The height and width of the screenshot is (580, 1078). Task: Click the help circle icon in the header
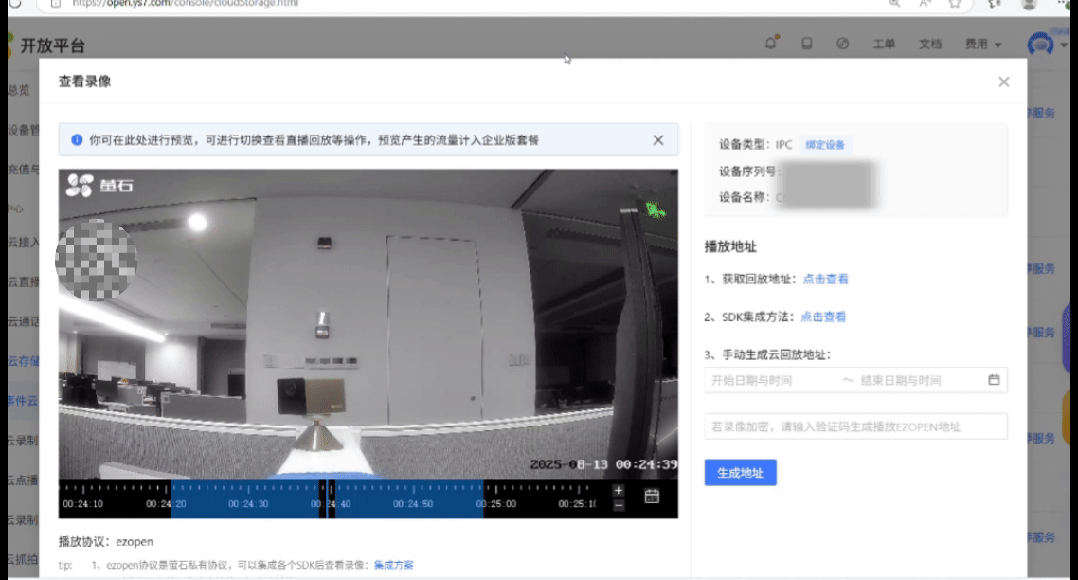(x=842, y=43)
